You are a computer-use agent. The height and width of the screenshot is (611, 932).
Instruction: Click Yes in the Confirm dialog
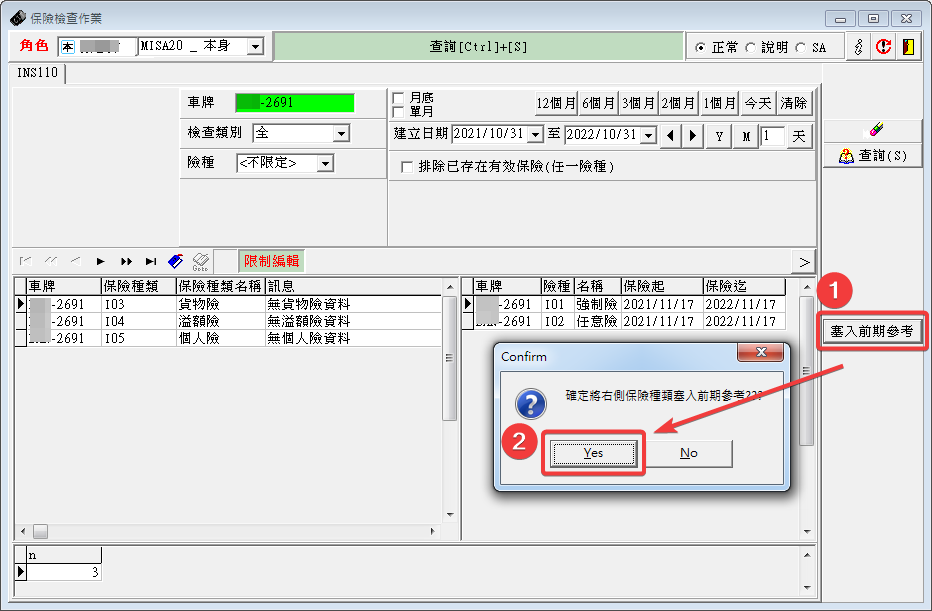(x=593, y=453)
